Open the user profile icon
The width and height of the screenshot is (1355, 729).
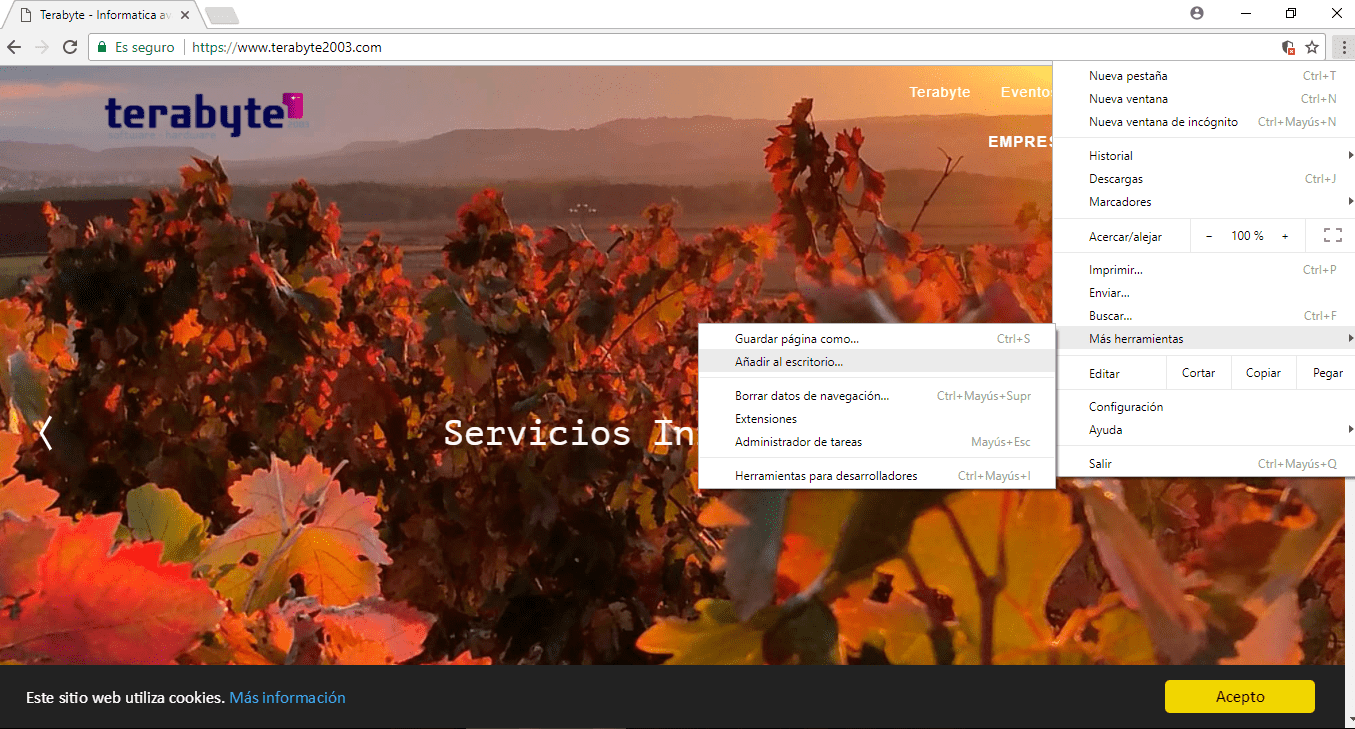tap(1197, 13)
